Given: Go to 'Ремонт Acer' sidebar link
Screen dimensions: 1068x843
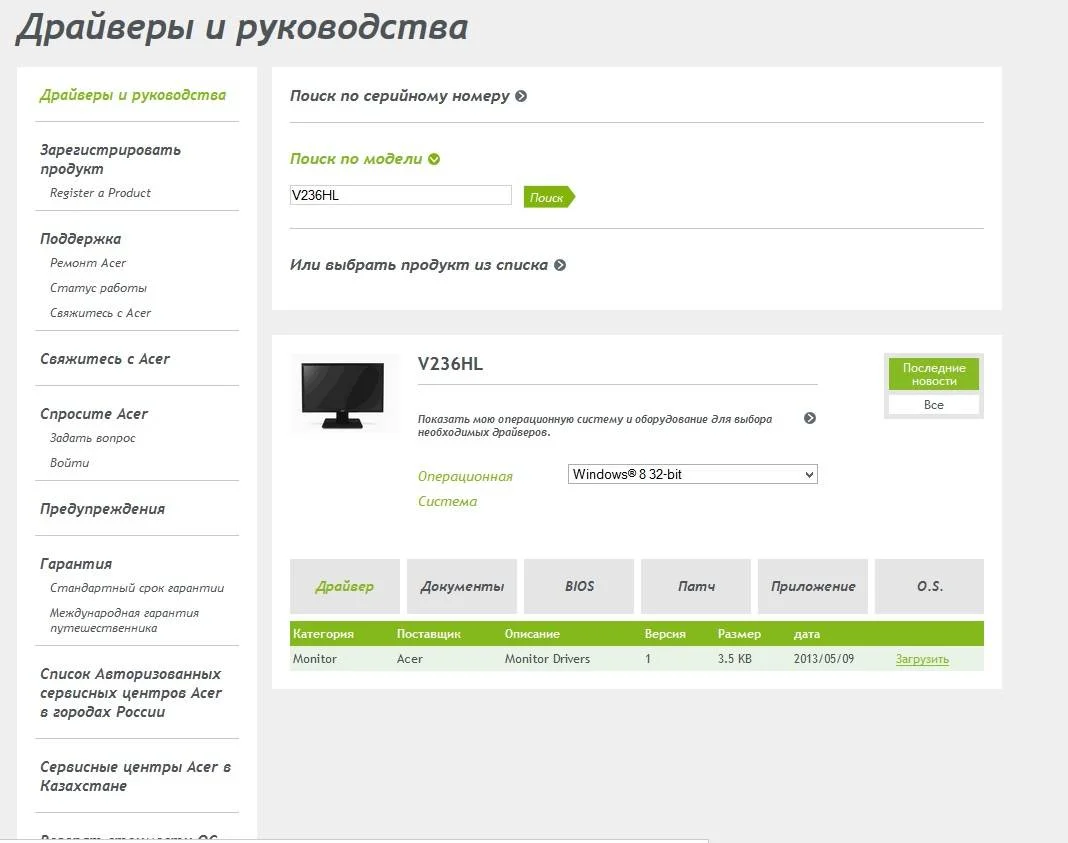Looking at the screenshot, I should pos(88,263).
